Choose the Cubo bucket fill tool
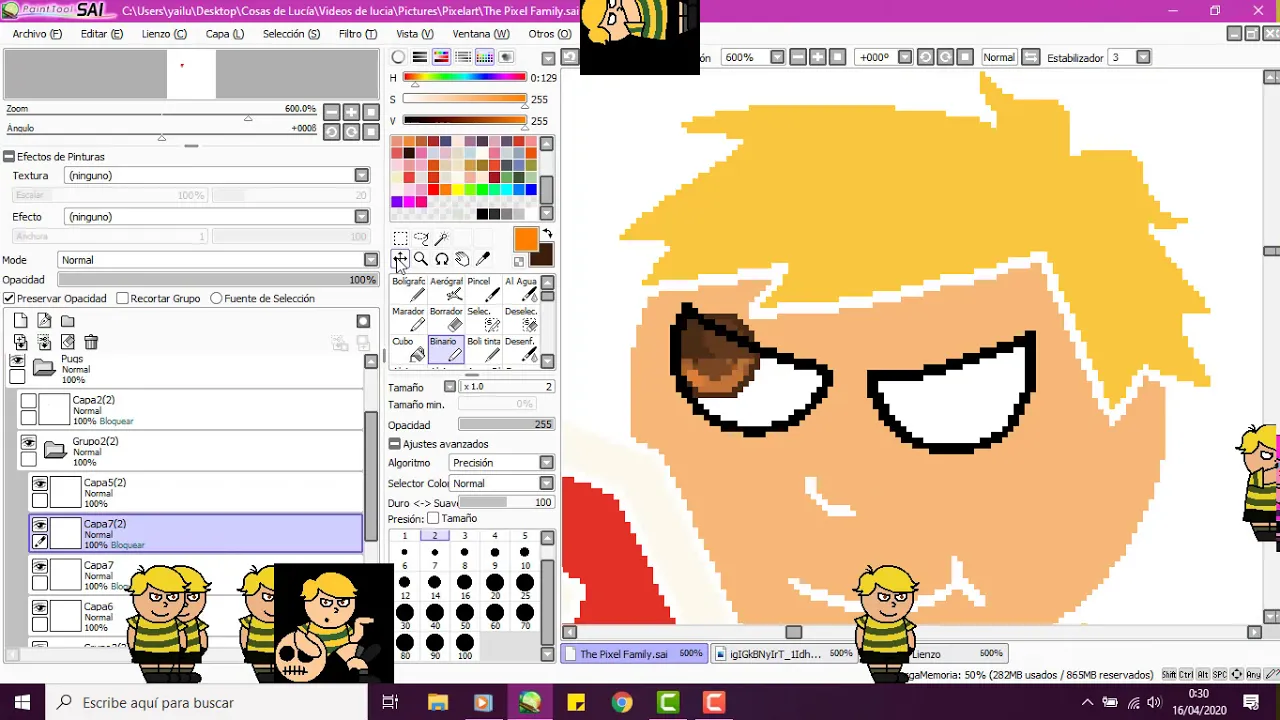Screen dimensions: 1280x720 pos(408,349)
